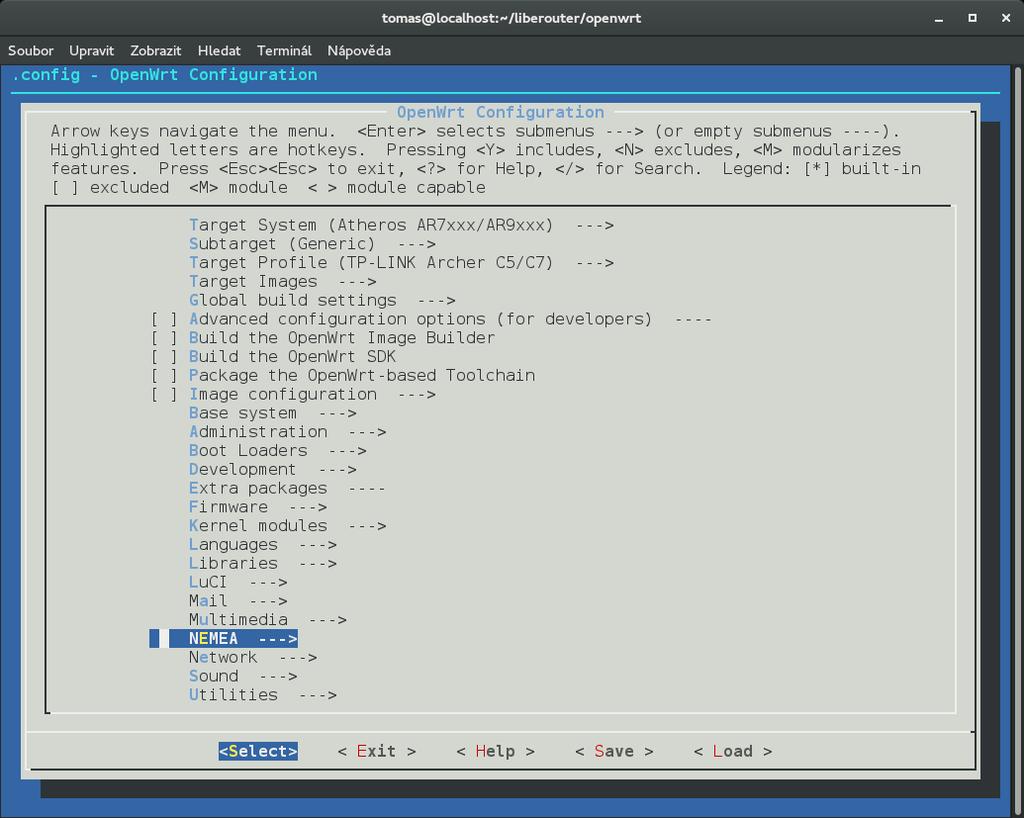
Task: Toggle Package the OpenWrt-based Toolchain checkbox
Action: coord(164,375)
